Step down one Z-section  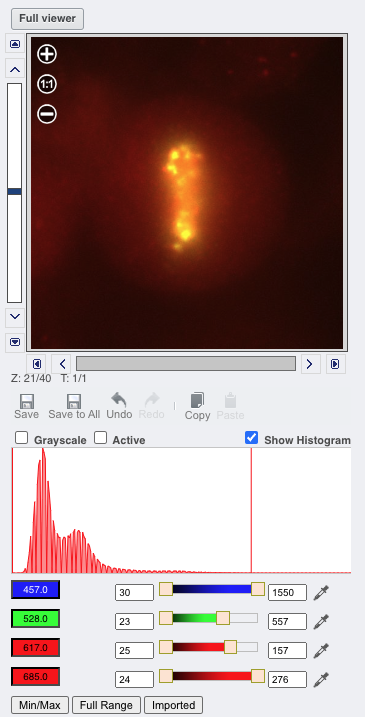15,316
